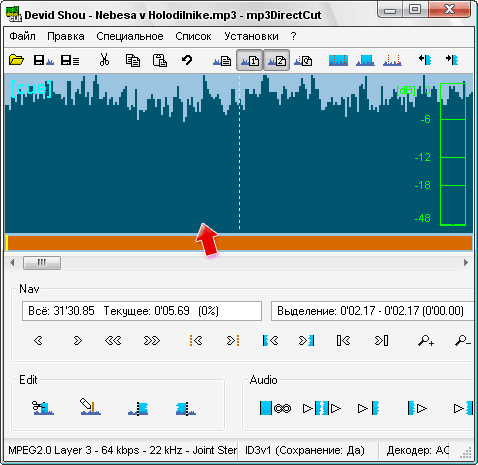Click the save all floppy icon with lines

point(70,60)
